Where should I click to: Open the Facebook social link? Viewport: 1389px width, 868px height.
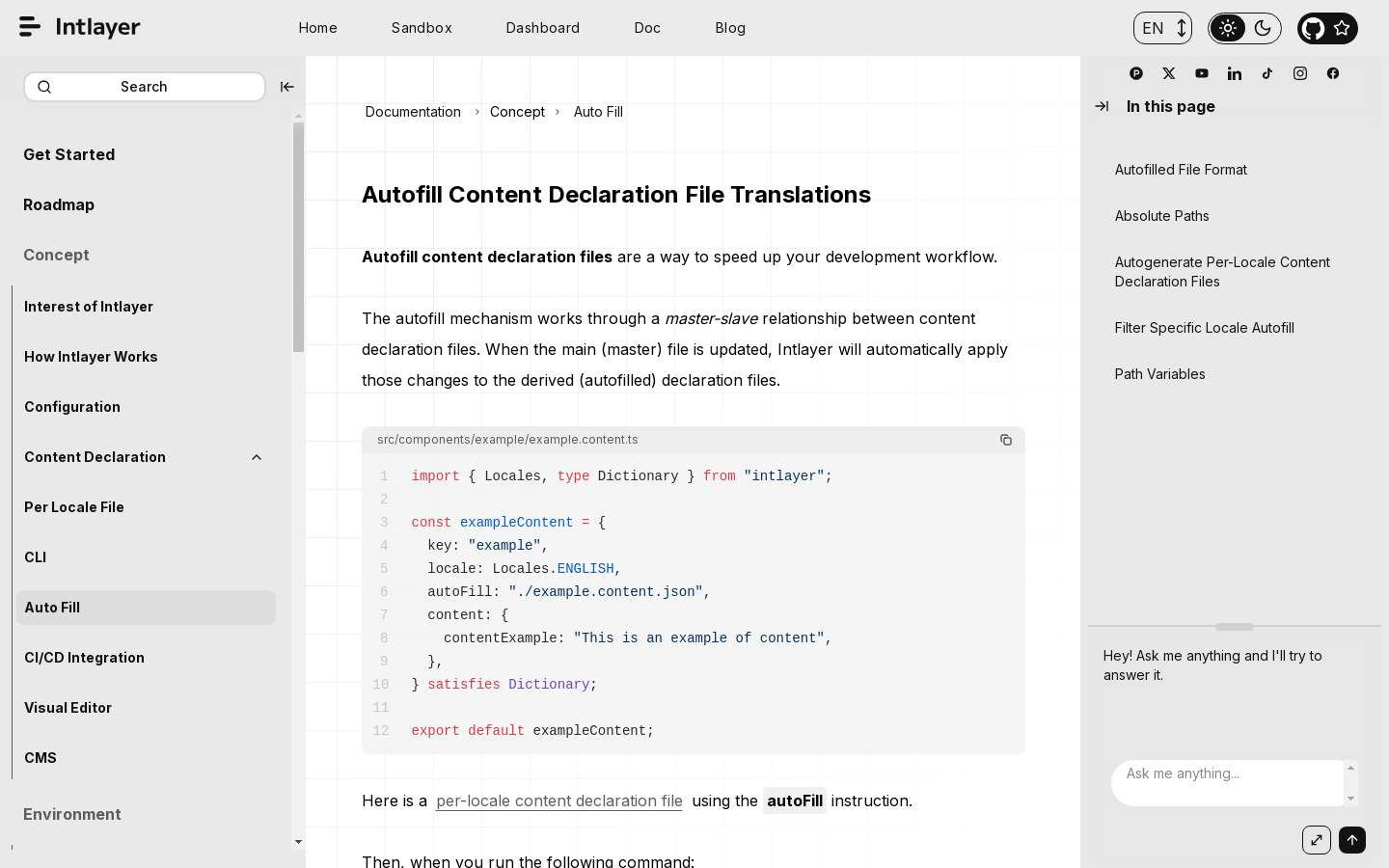coord(1333,73)
